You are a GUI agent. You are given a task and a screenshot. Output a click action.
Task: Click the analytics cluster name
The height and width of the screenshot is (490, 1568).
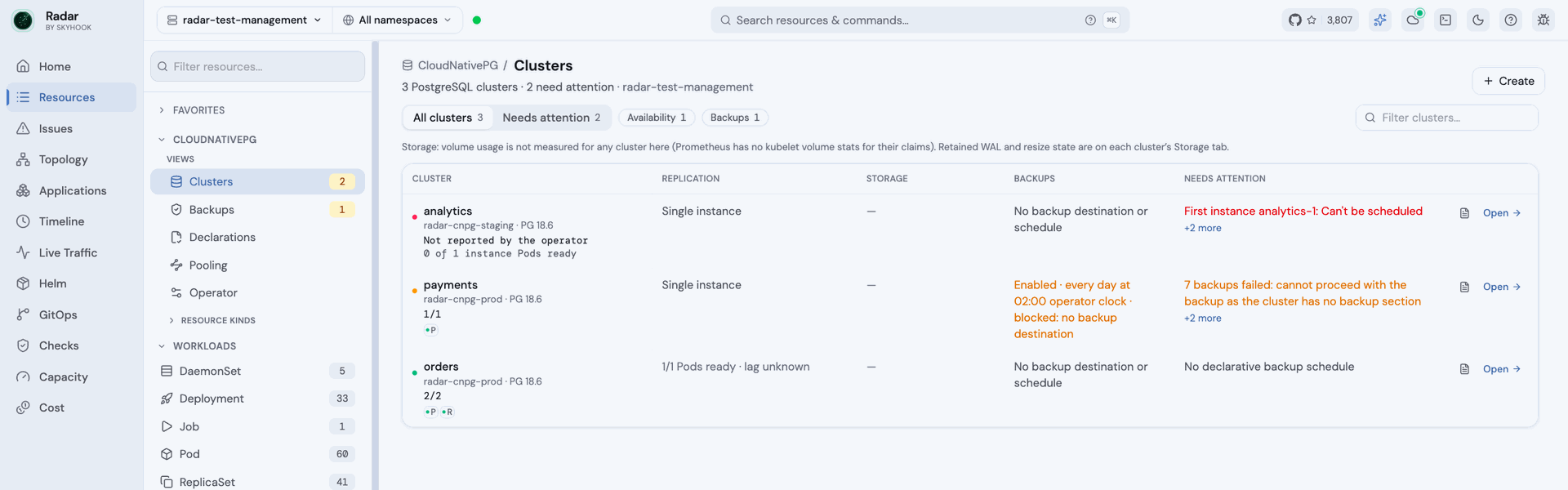(448, 211)
